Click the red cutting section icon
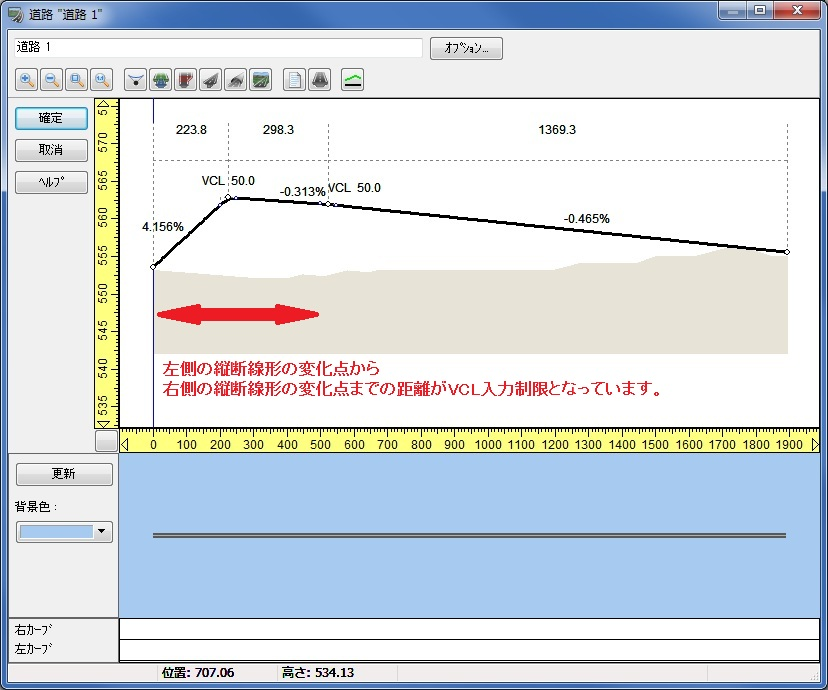 [185, 80]
